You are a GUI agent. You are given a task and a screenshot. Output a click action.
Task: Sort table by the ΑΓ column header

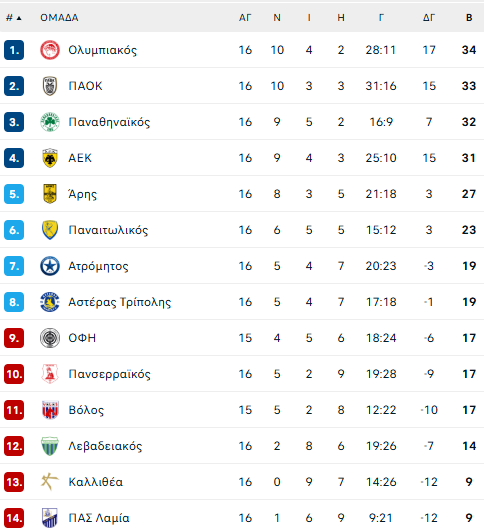(x=245, y=18)
